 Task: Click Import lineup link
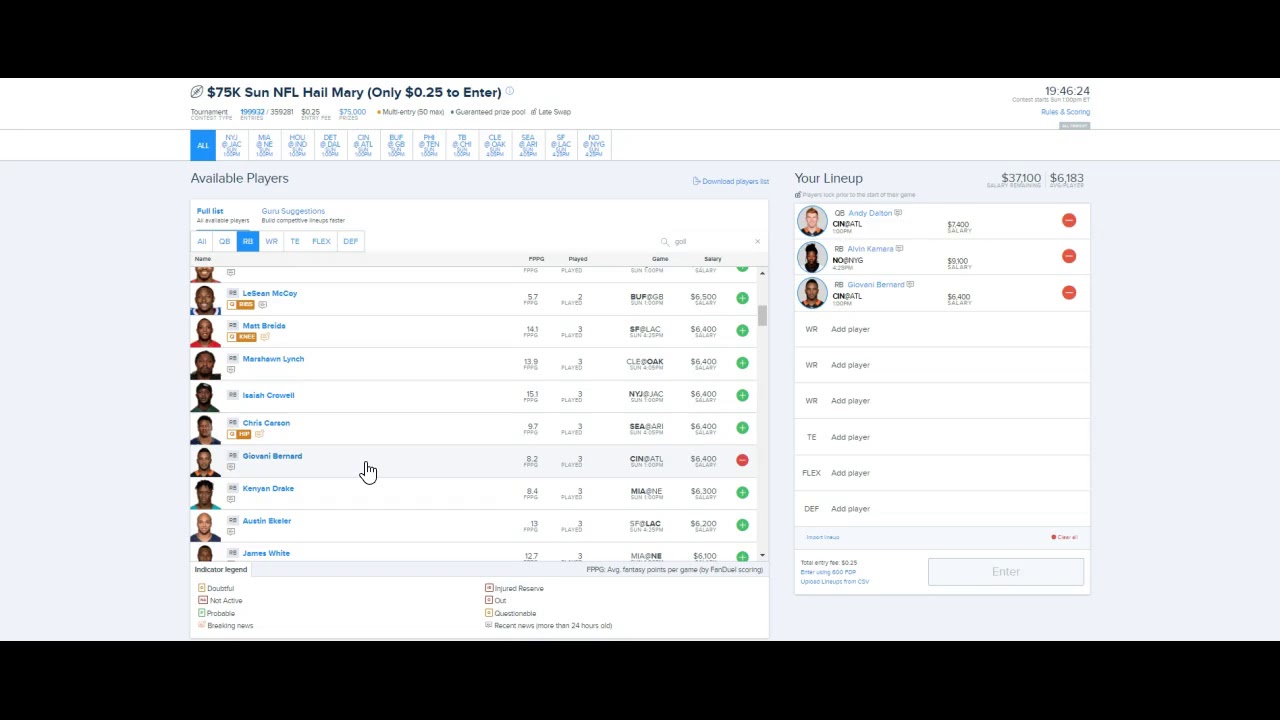click(823, 537)
